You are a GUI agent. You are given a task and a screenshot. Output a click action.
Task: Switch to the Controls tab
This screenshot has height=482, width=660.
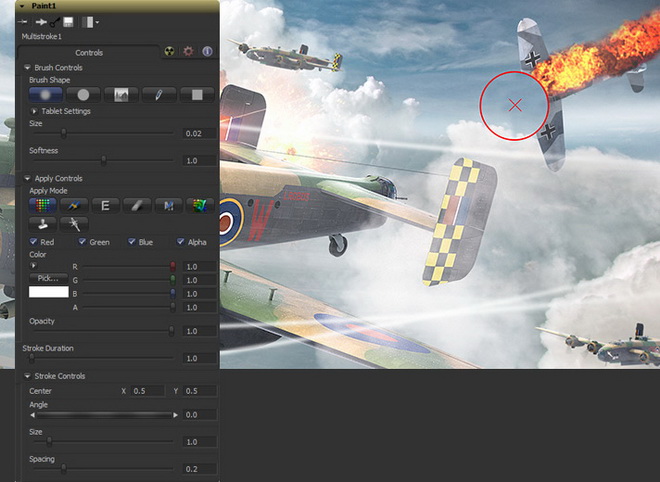pos(89,53)
